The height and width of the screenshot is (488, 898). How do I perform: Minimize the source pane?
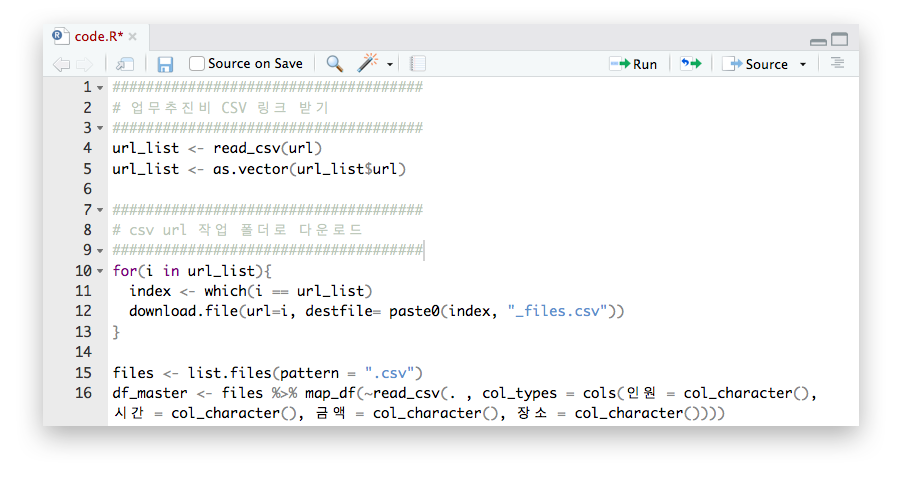[x=818, y=41]
